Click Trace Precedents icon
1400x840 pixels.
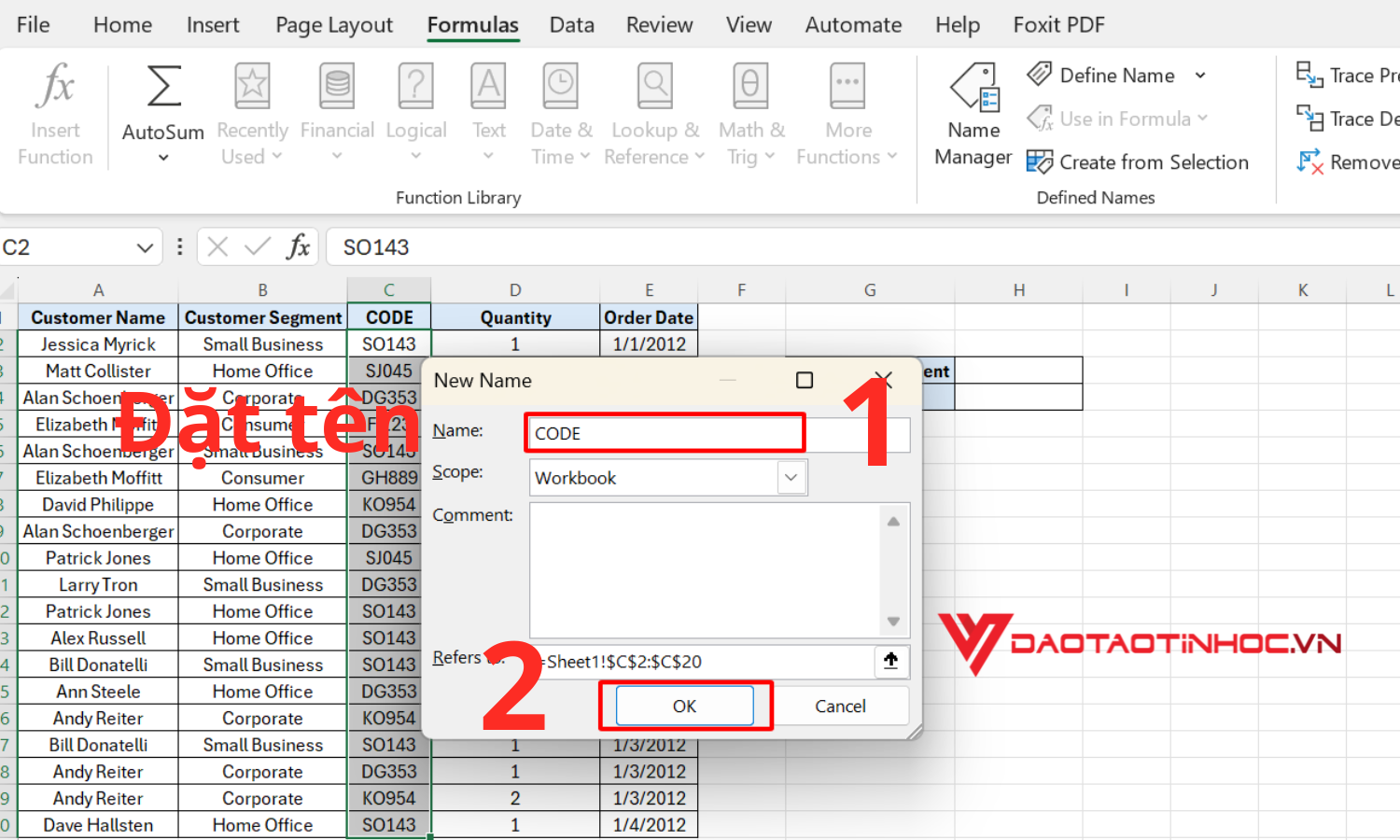click(1309, 75)
